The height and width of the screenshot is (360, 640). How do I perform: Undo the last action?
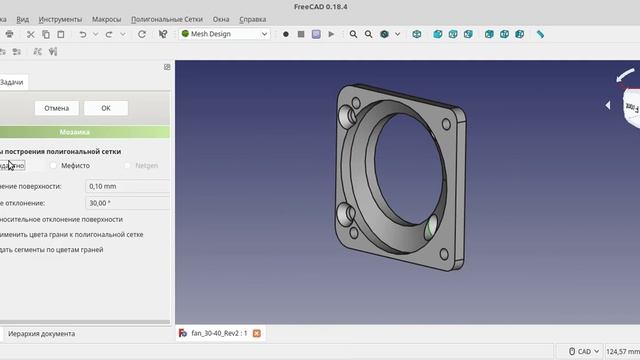[82, 34]
